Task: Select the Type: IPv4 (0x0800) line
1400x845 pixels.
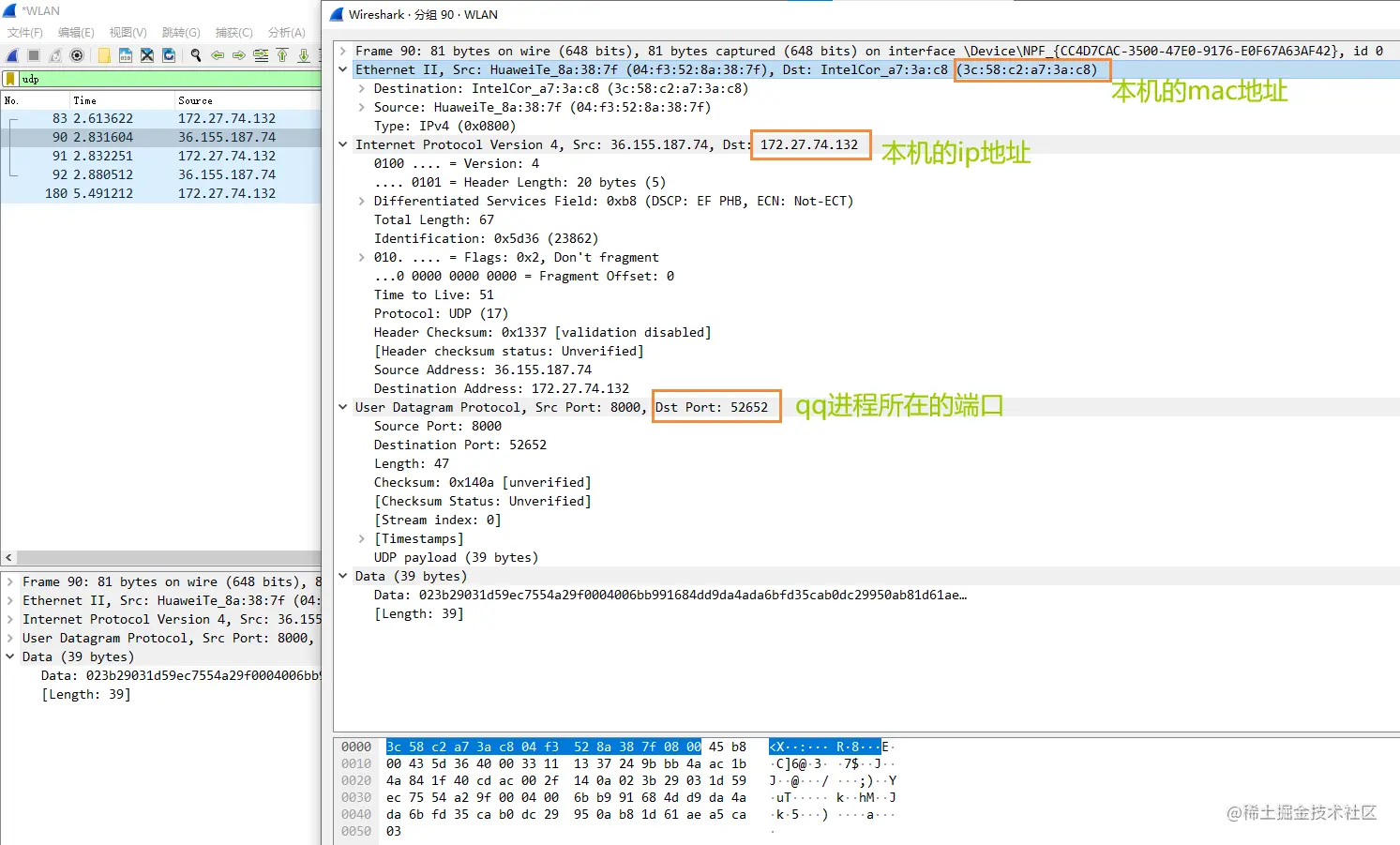Action: (444, 126)
